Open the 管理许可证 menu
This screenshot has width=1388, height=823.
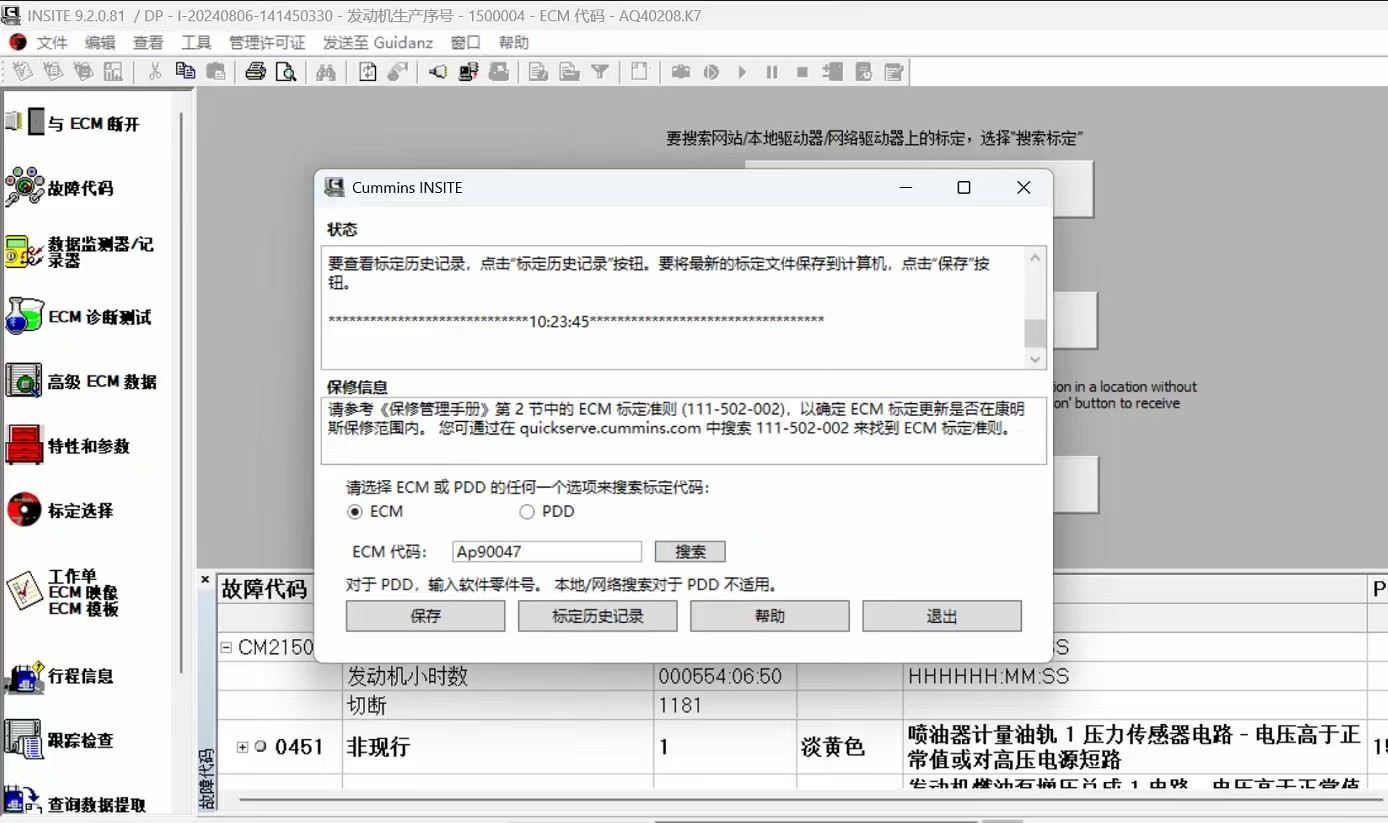(266, 43)
